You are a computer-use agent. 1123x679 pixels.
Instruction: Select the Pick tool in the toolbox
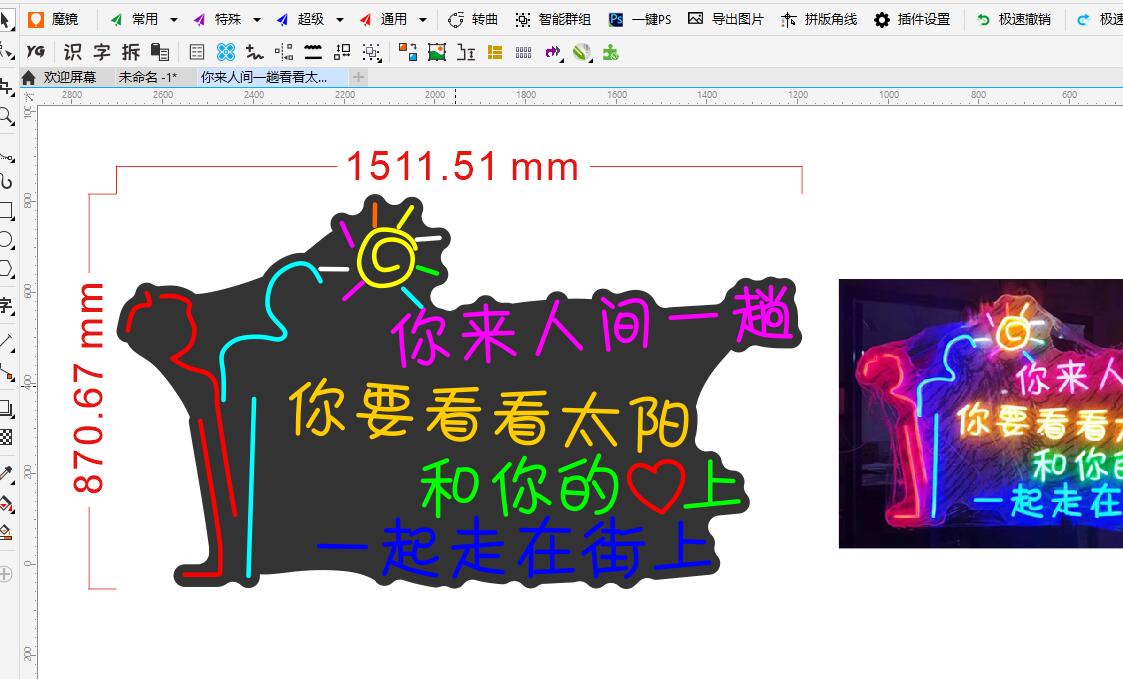point(5,19)
